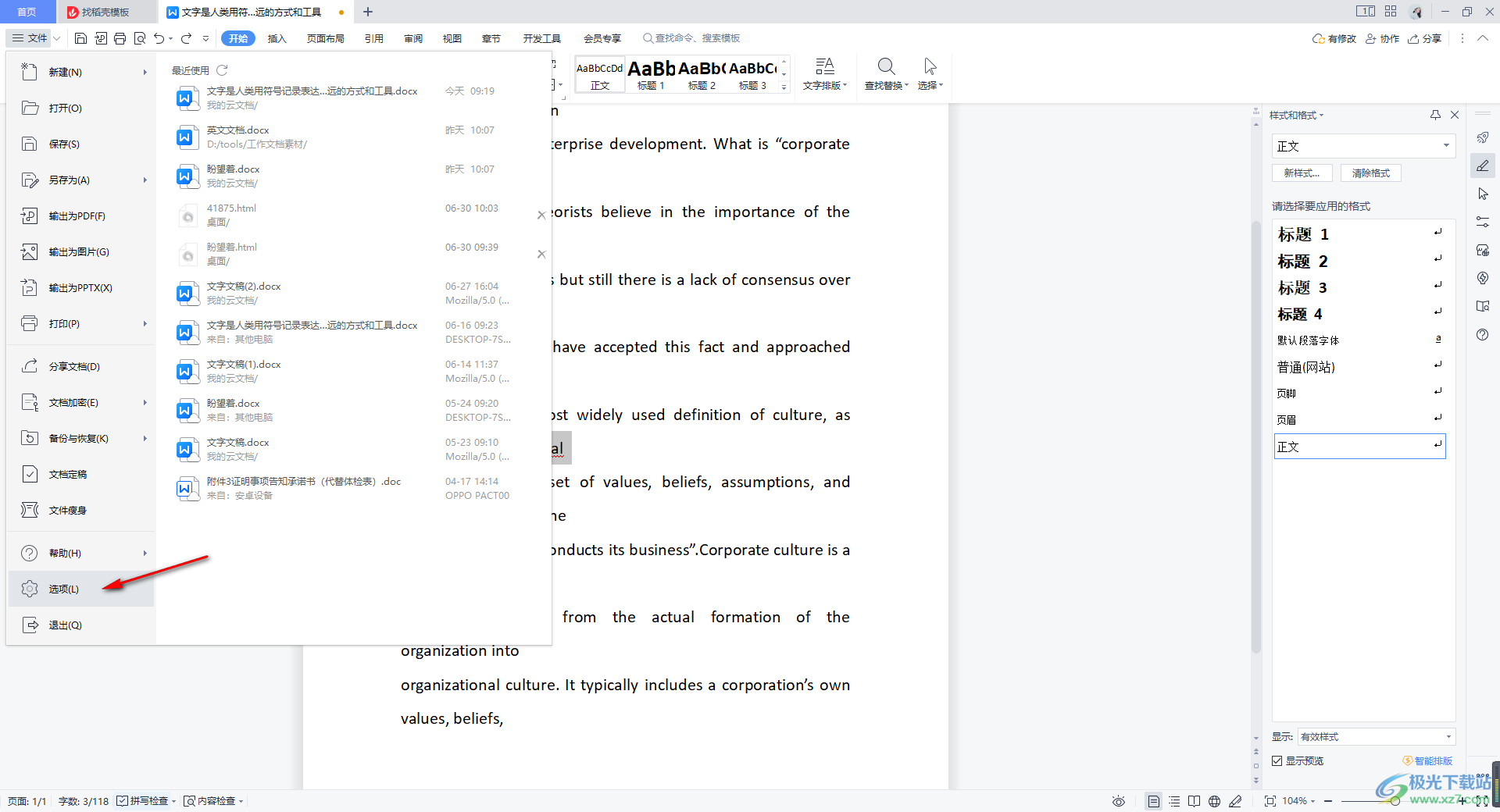1500x812 pixels.
Task: Switch to outline view in status bar
Action: [1174, 801]
